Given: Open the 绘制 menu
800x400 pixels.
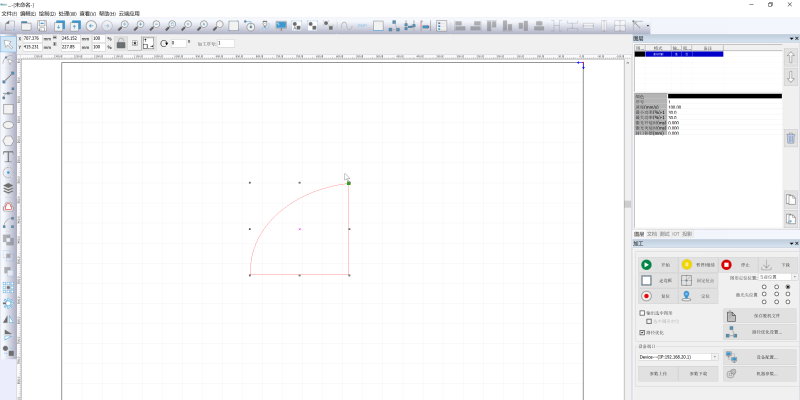Looking at the screenshot, I should point(47,14).
